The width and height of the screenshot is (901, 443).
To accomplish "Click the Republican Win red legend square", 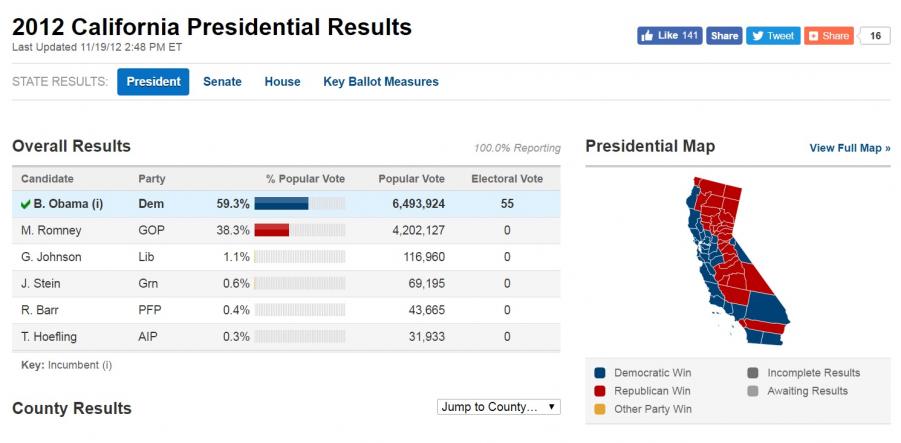I will 600,391.
